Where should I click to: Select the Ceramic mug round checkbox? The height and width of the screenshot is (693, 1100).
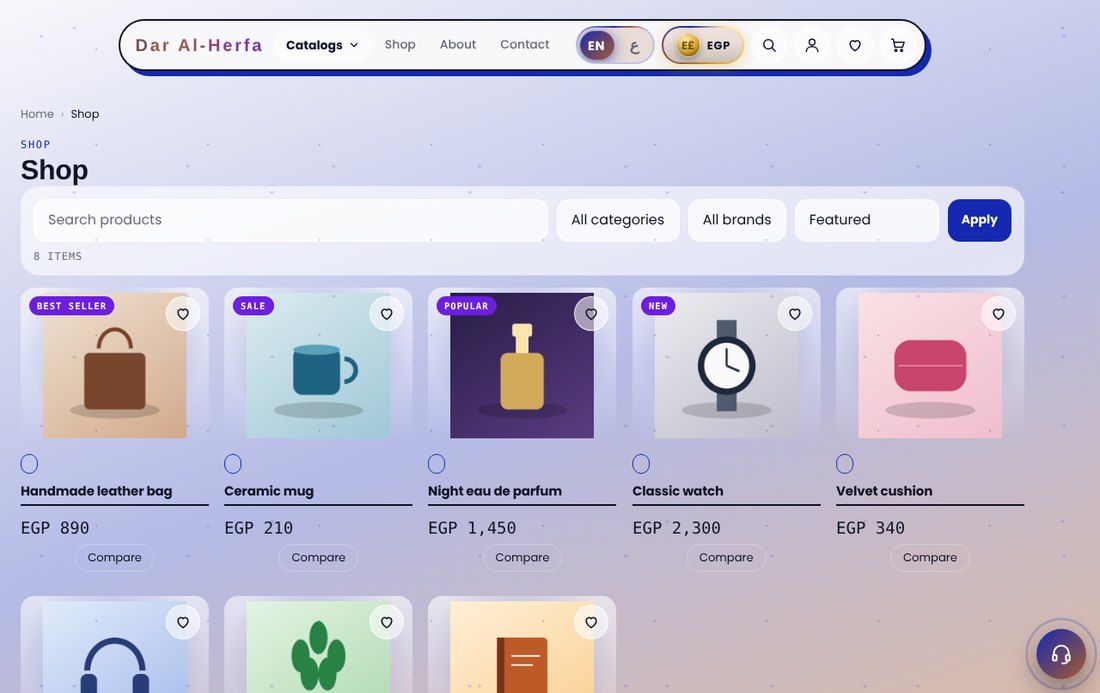233,464
